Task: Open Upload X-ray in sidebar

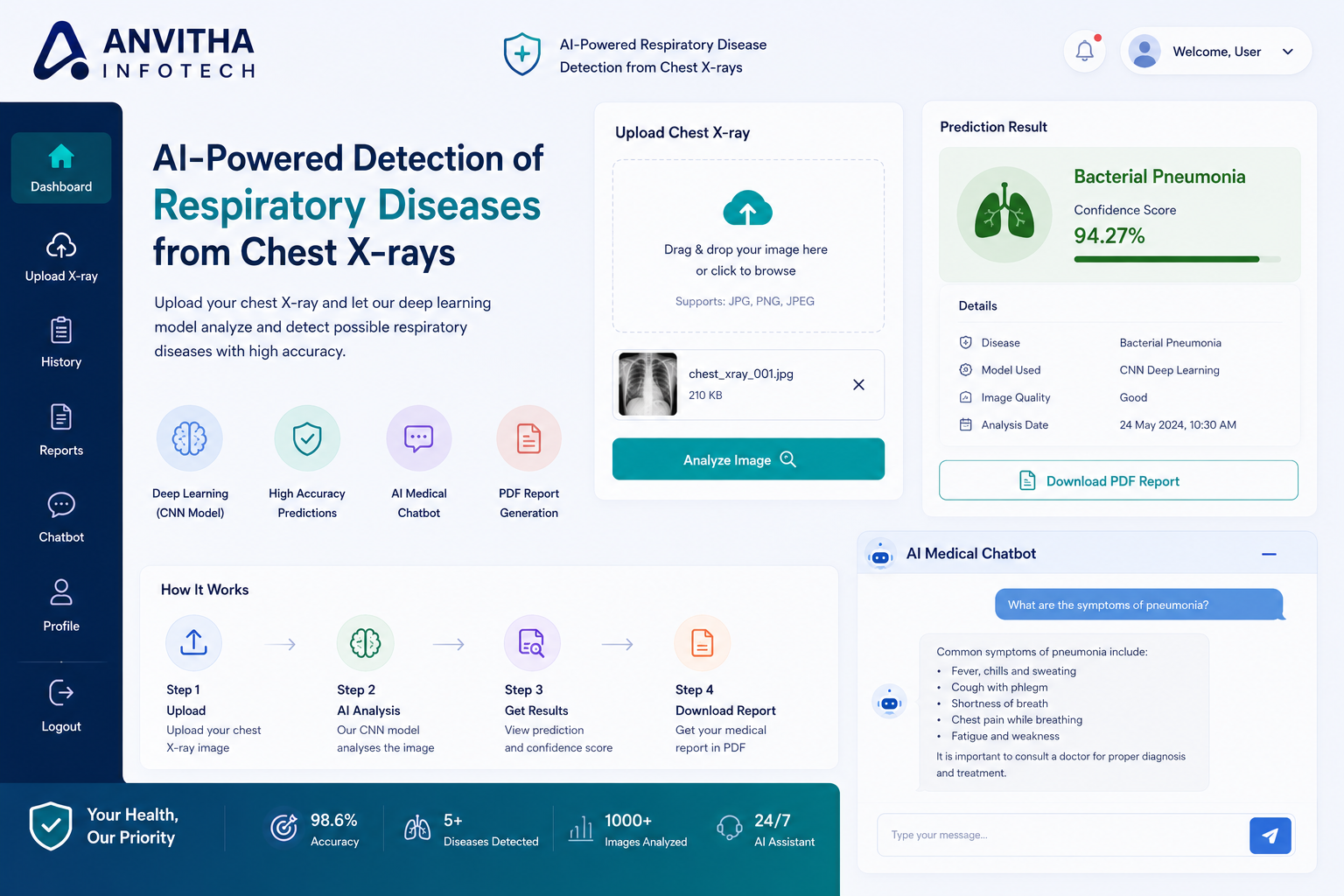Action: pyautogui.click(x=61, y=257)
